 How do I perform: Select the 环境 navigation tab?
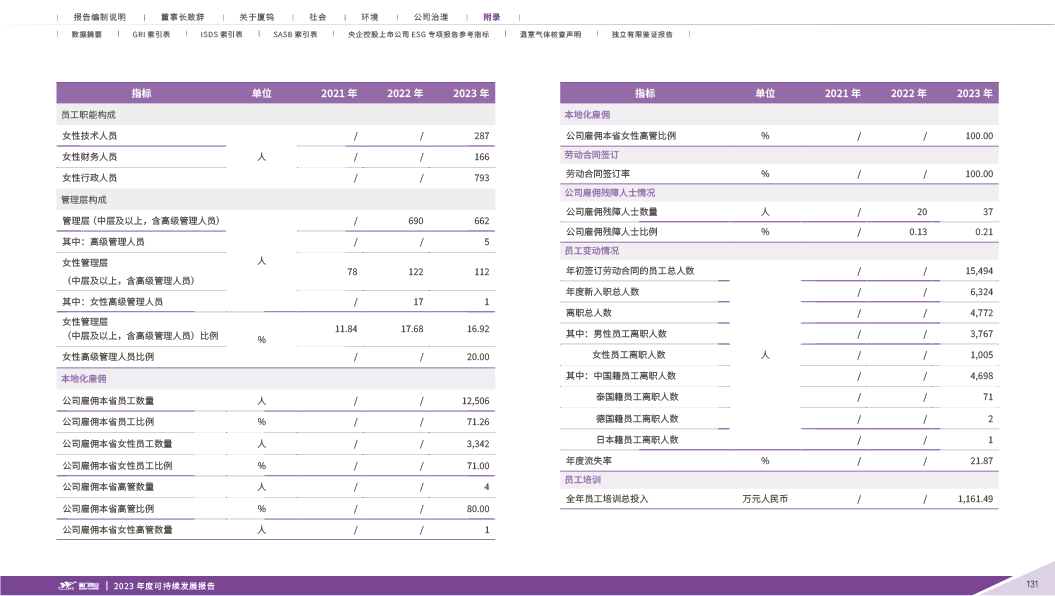click(369, 17)
